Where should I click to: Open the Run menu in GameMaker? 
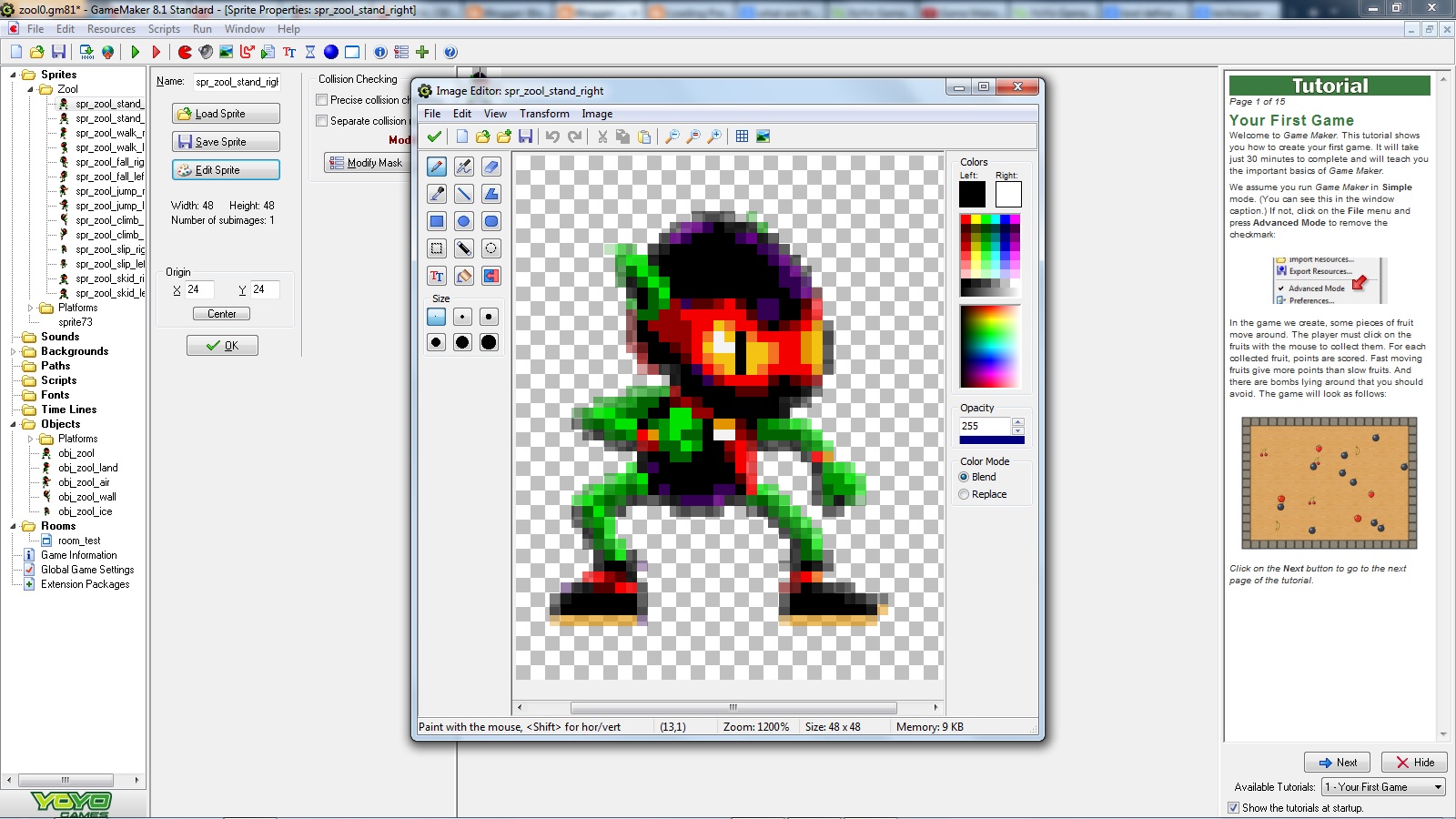202,29
